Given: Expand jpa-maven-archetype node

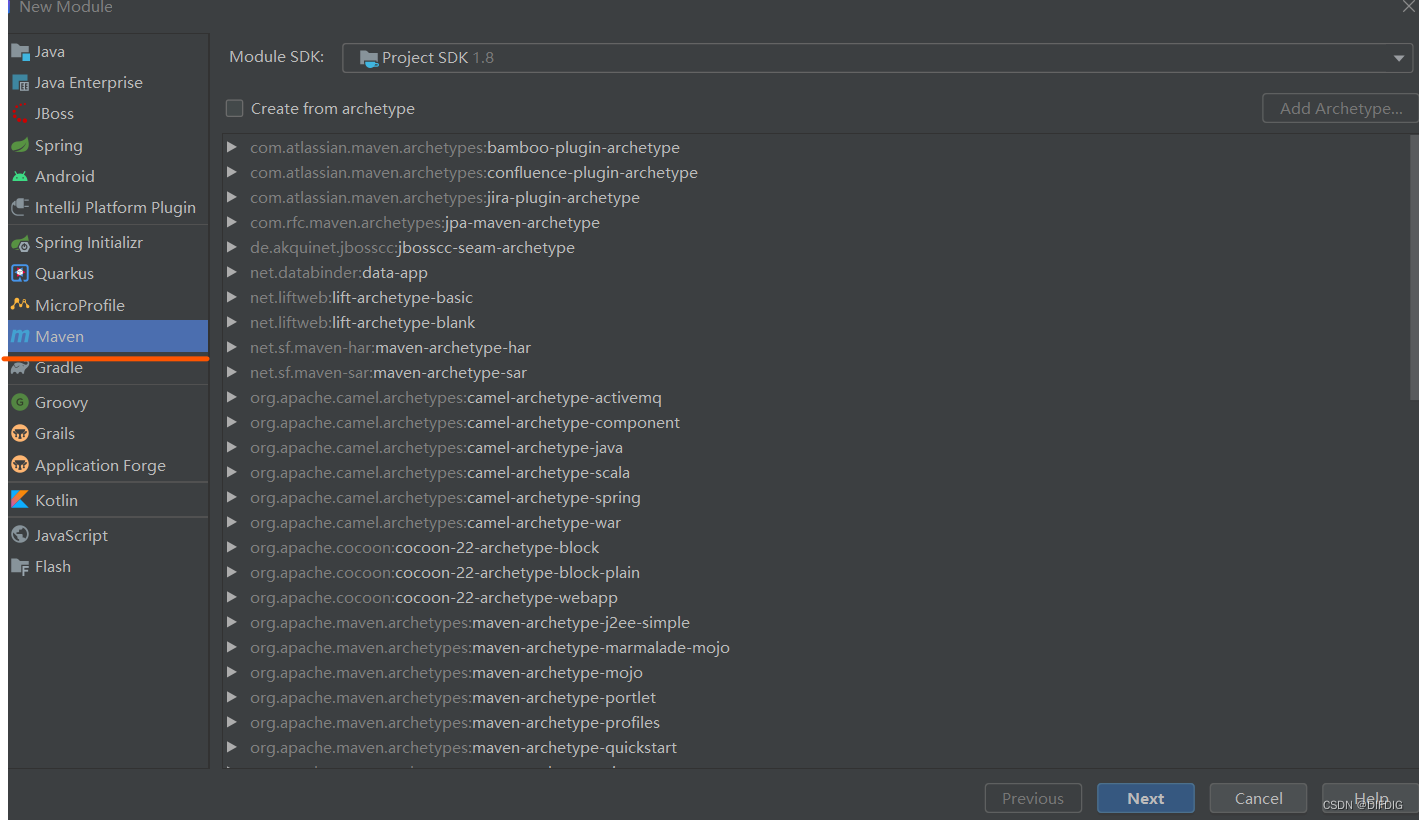Looking at the screenshot, I should pyautogui.click(x=232, y=222).
